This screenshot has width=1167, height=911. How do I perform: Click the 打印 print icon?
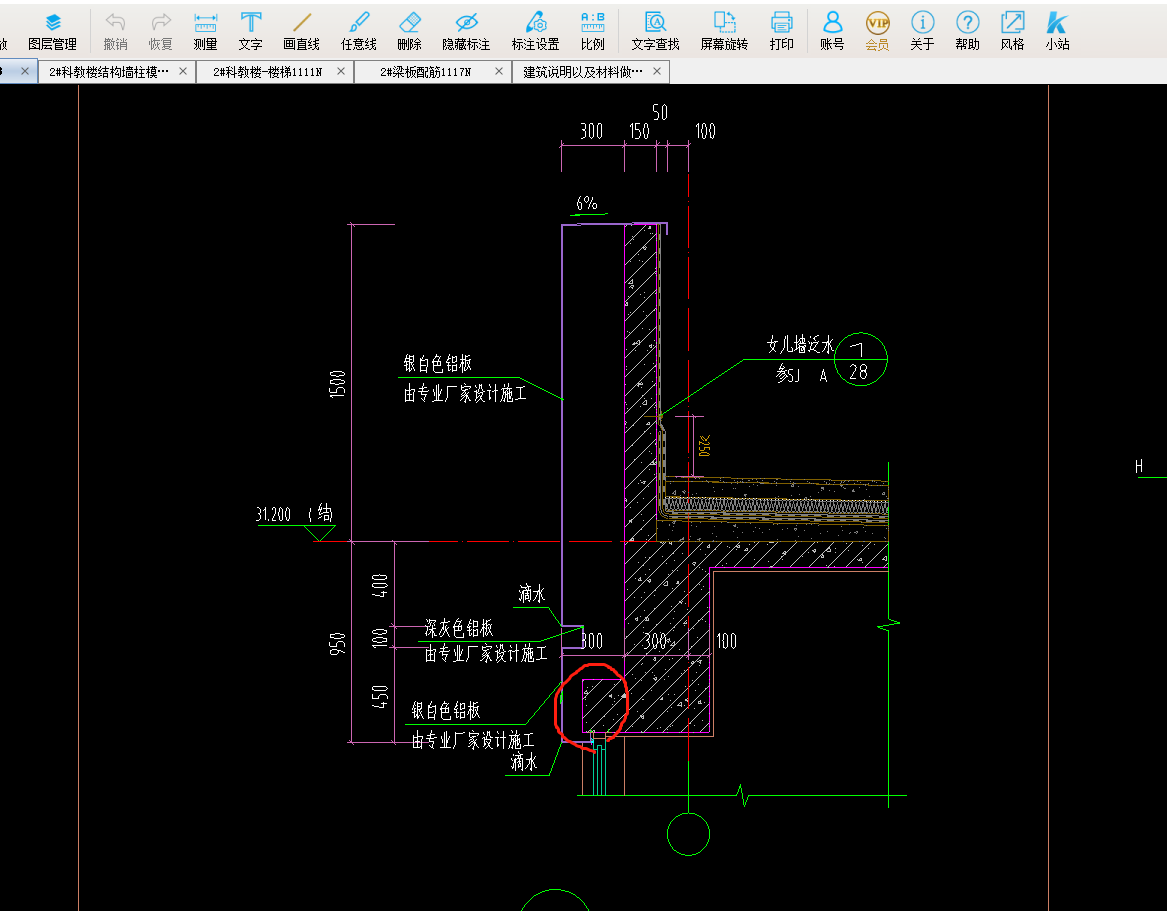pyautogui.click(x=781, y=31)
